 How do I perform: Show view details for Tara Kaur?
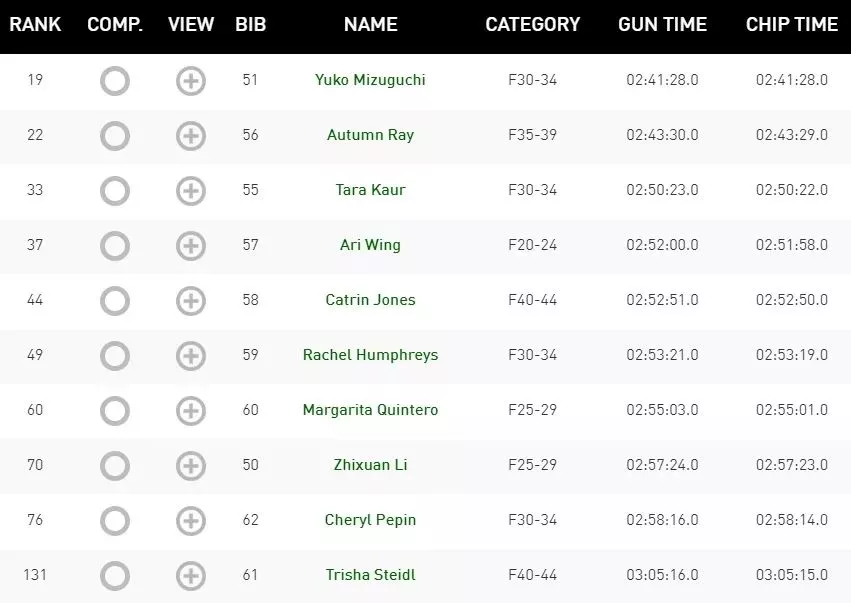coord(190,191)
